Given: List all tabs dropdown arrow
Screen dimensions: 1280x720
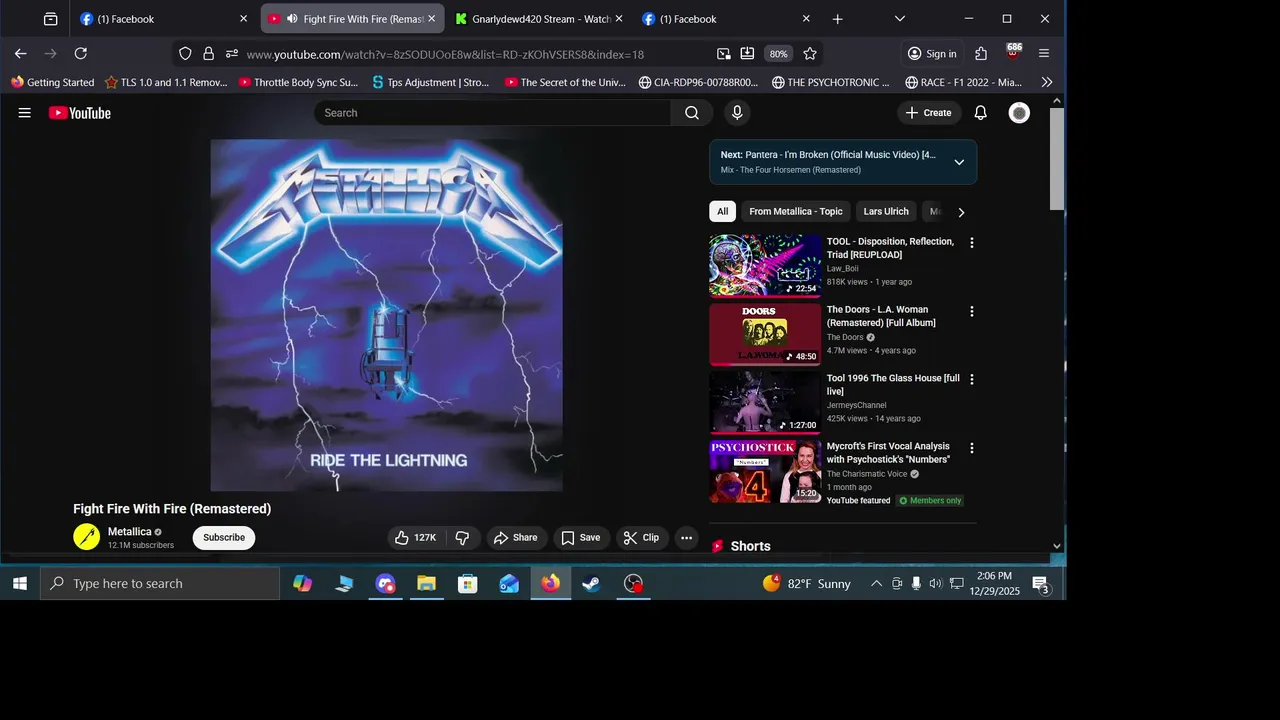Looking at the screenshot, I should click(x=900, y=19).
